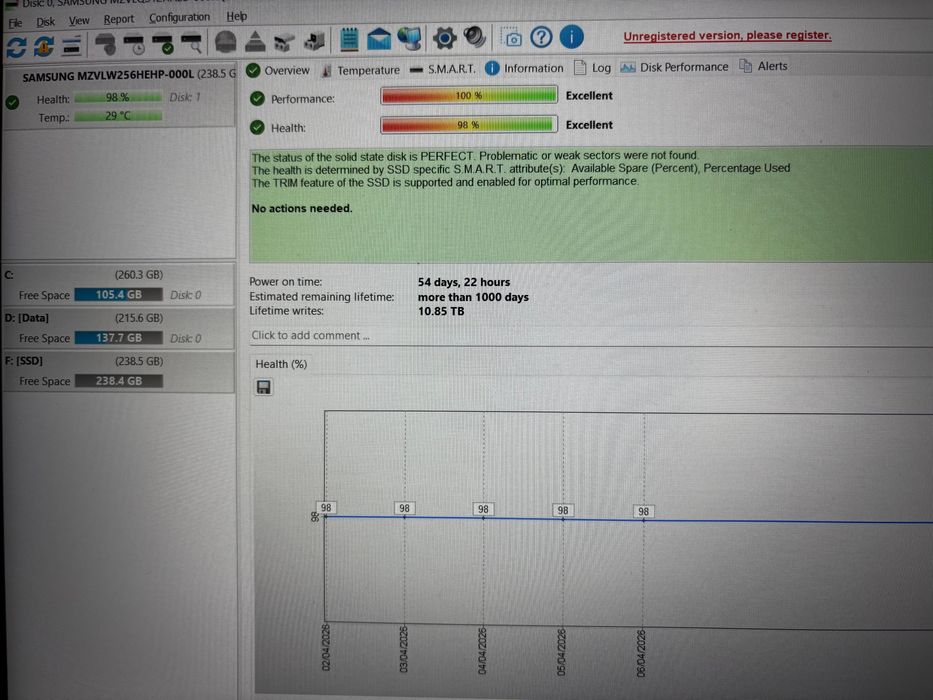Switch to the Information tab

pyautogui.click(x=524, y=68)
